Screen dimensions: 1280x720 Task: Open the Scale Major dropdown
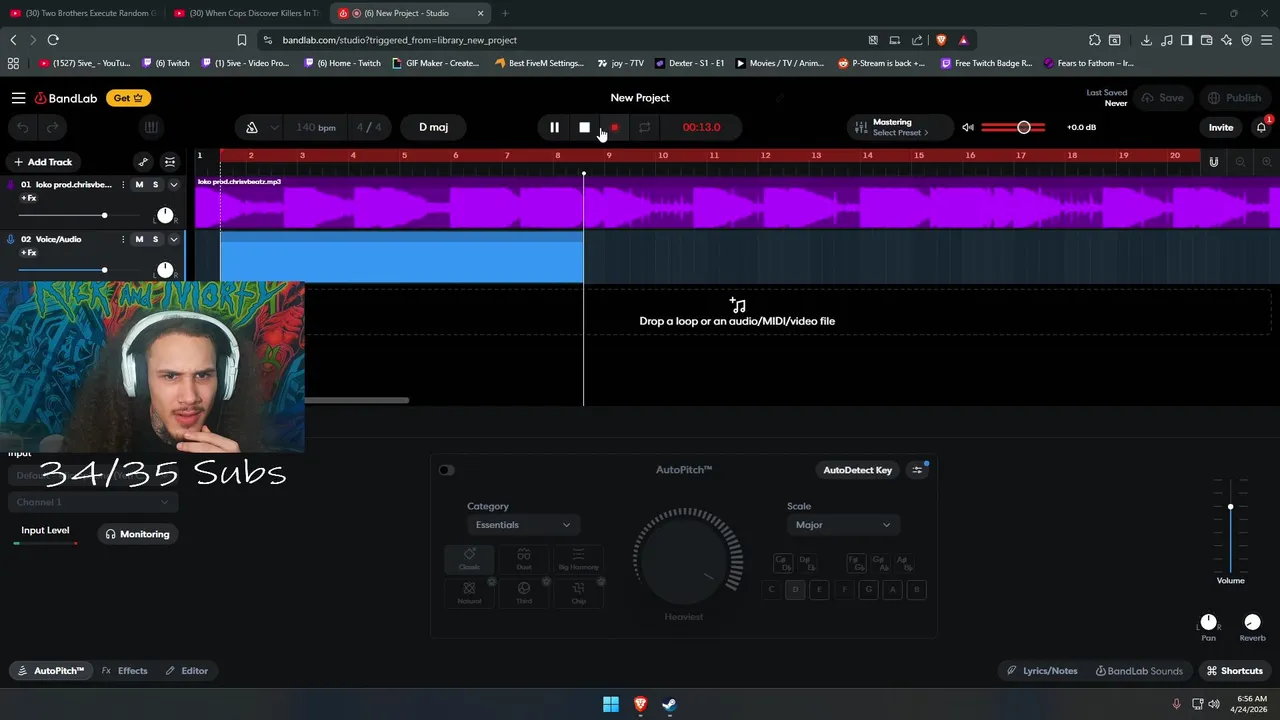pyautogui.click(x=843, y=525)
